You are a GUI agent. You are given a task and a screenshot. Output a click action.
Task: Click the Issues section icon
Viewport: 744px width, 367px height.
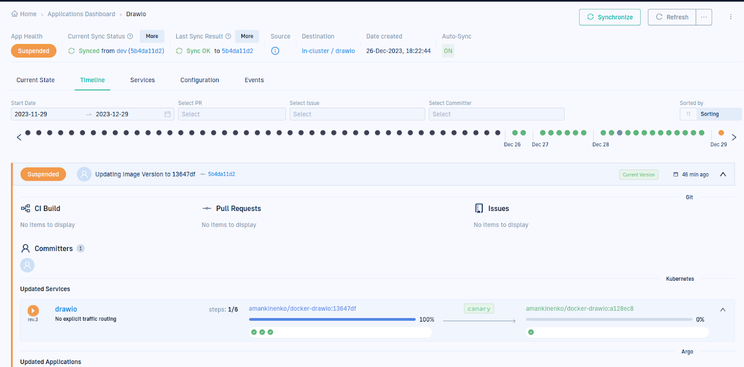coord(479,208)
